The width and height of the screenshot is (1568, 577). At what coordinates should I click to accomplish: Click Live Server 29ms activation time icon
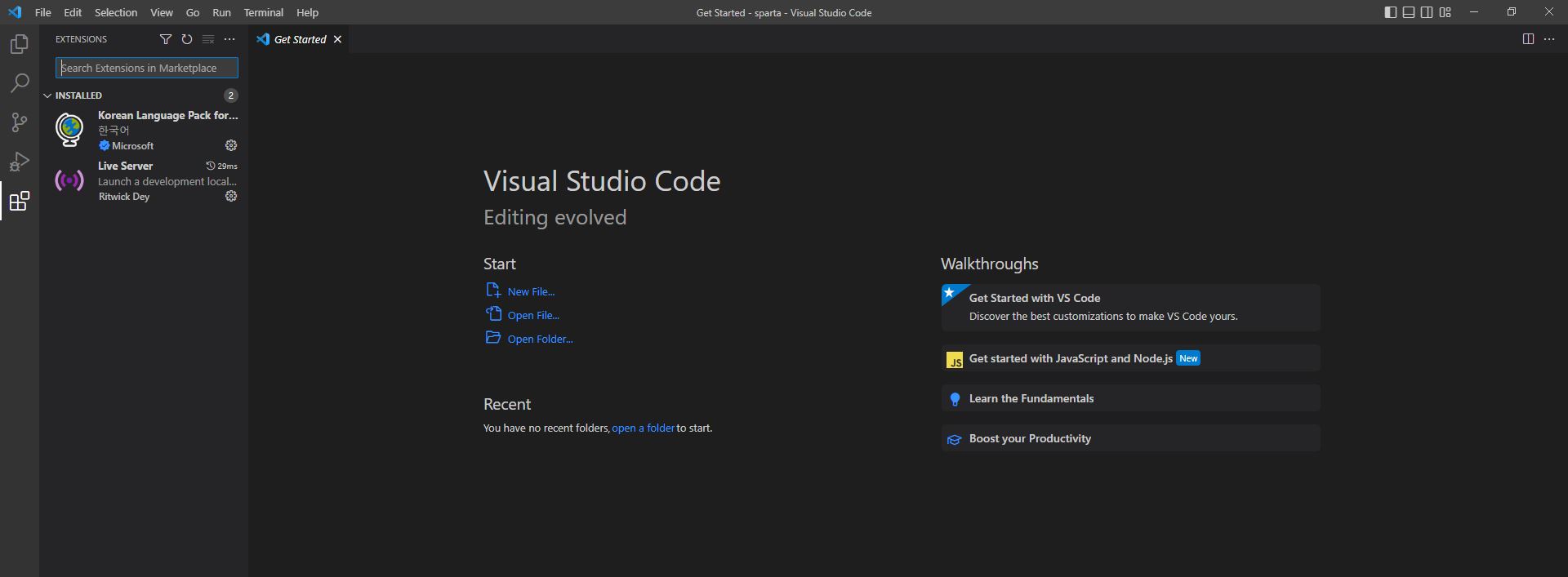(x=211, y=166)
